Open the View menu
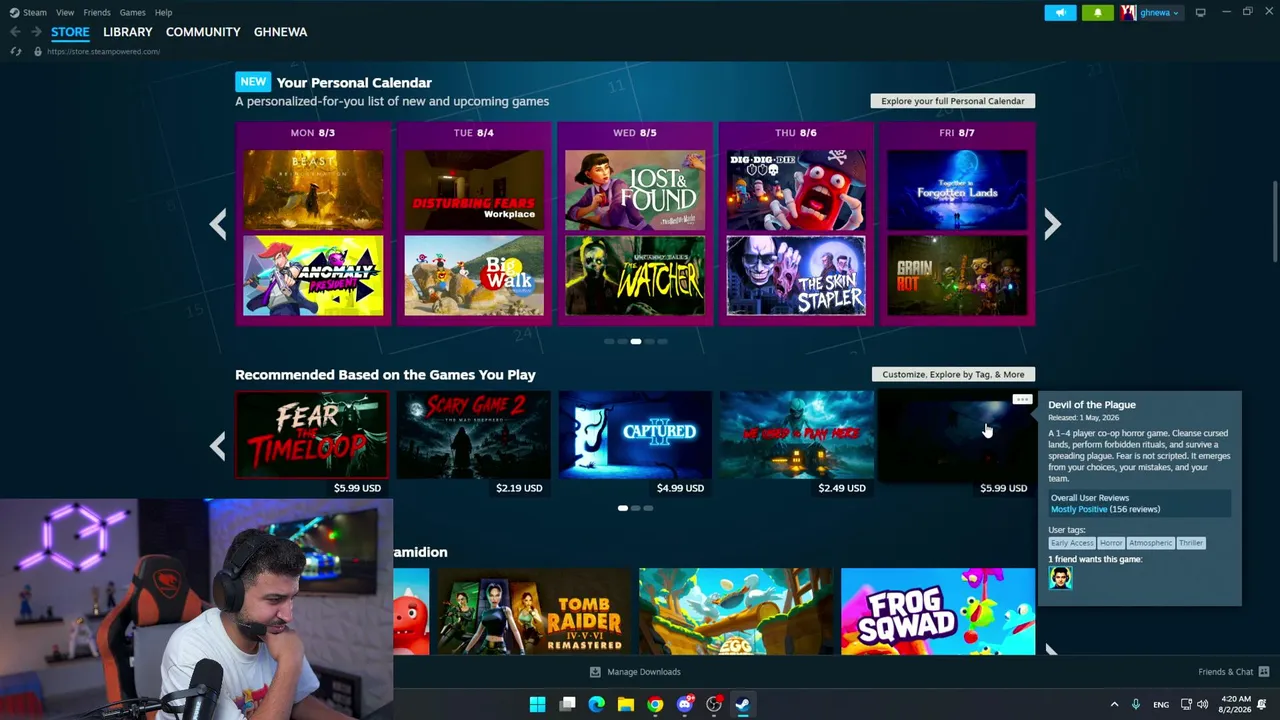 [65, 12]
